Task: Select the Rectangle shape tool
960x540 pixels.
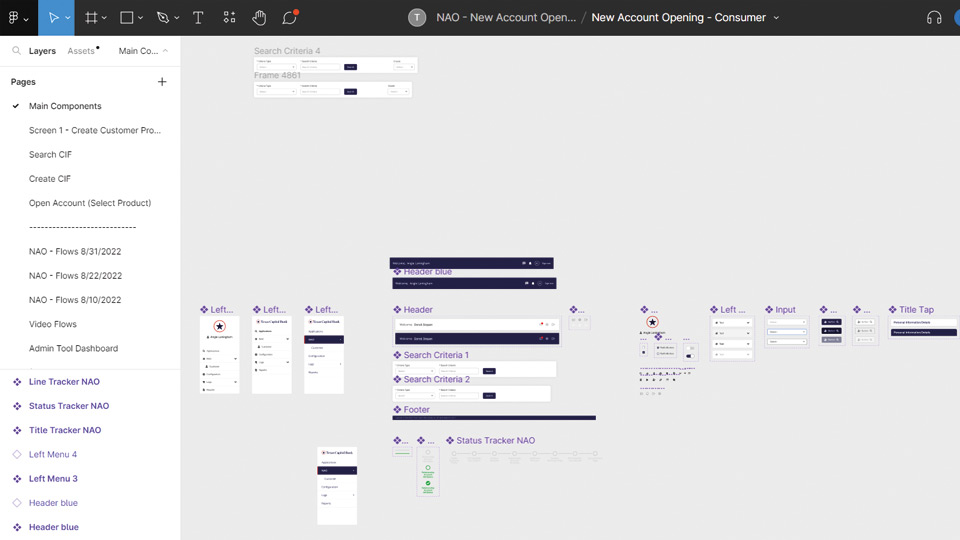Action: click(127, 18)
